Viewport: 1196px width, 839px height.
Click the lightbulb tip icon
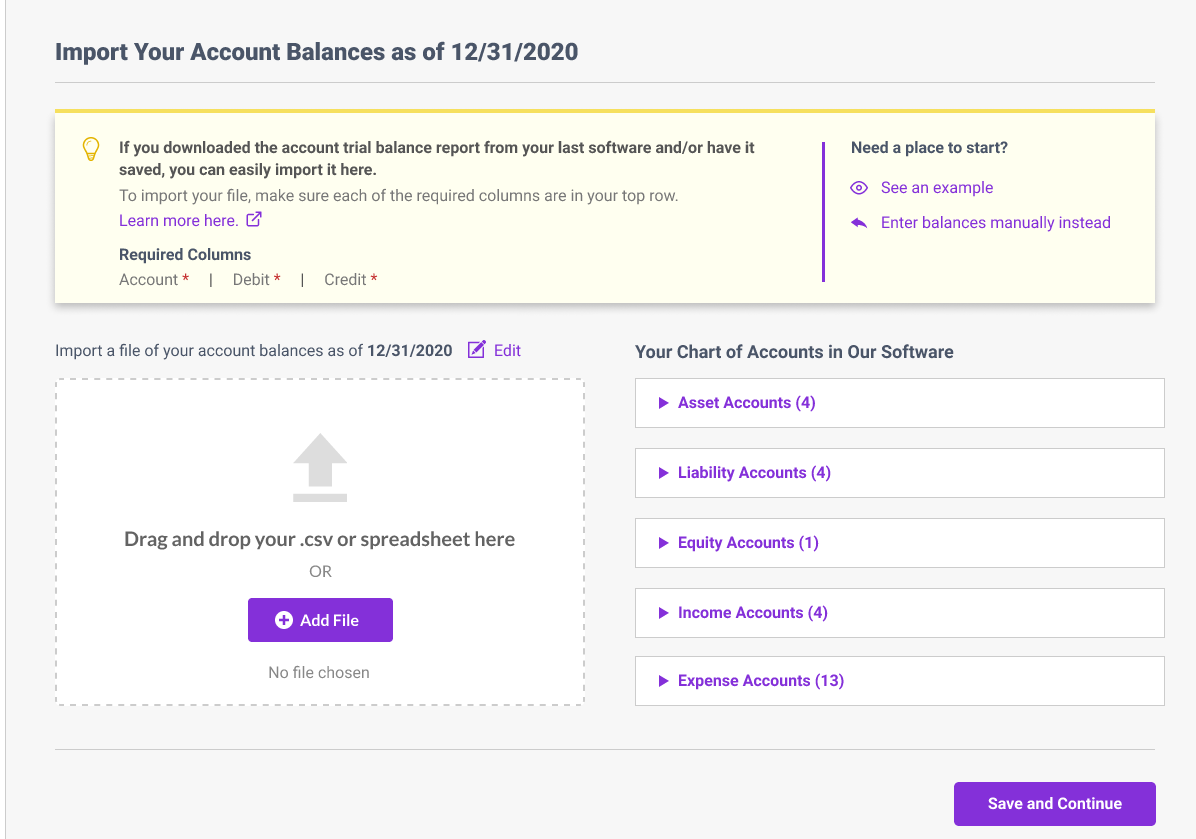coord(91,149)
